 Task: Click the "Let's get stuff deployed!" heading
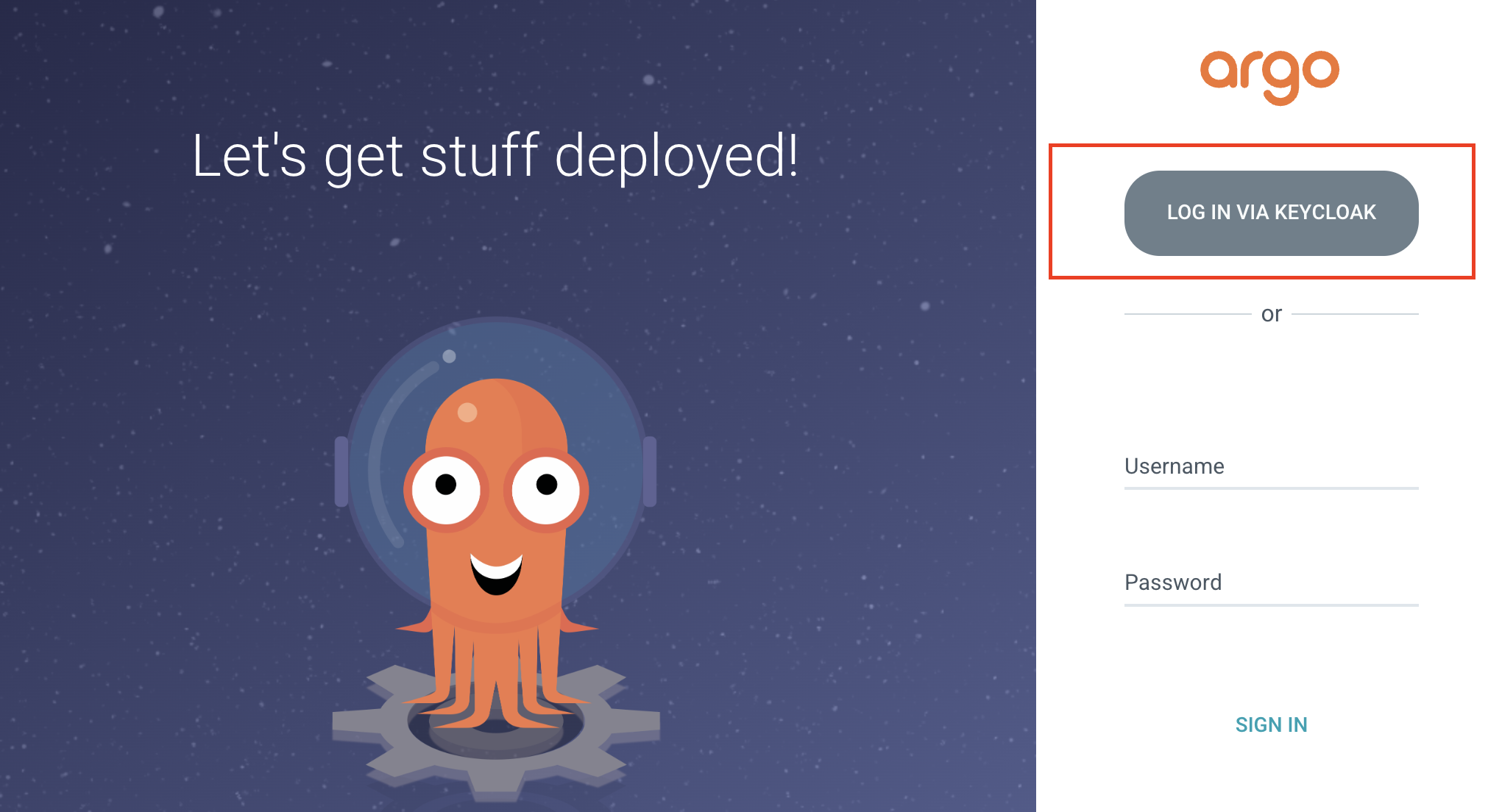click(x=495, y=157)
